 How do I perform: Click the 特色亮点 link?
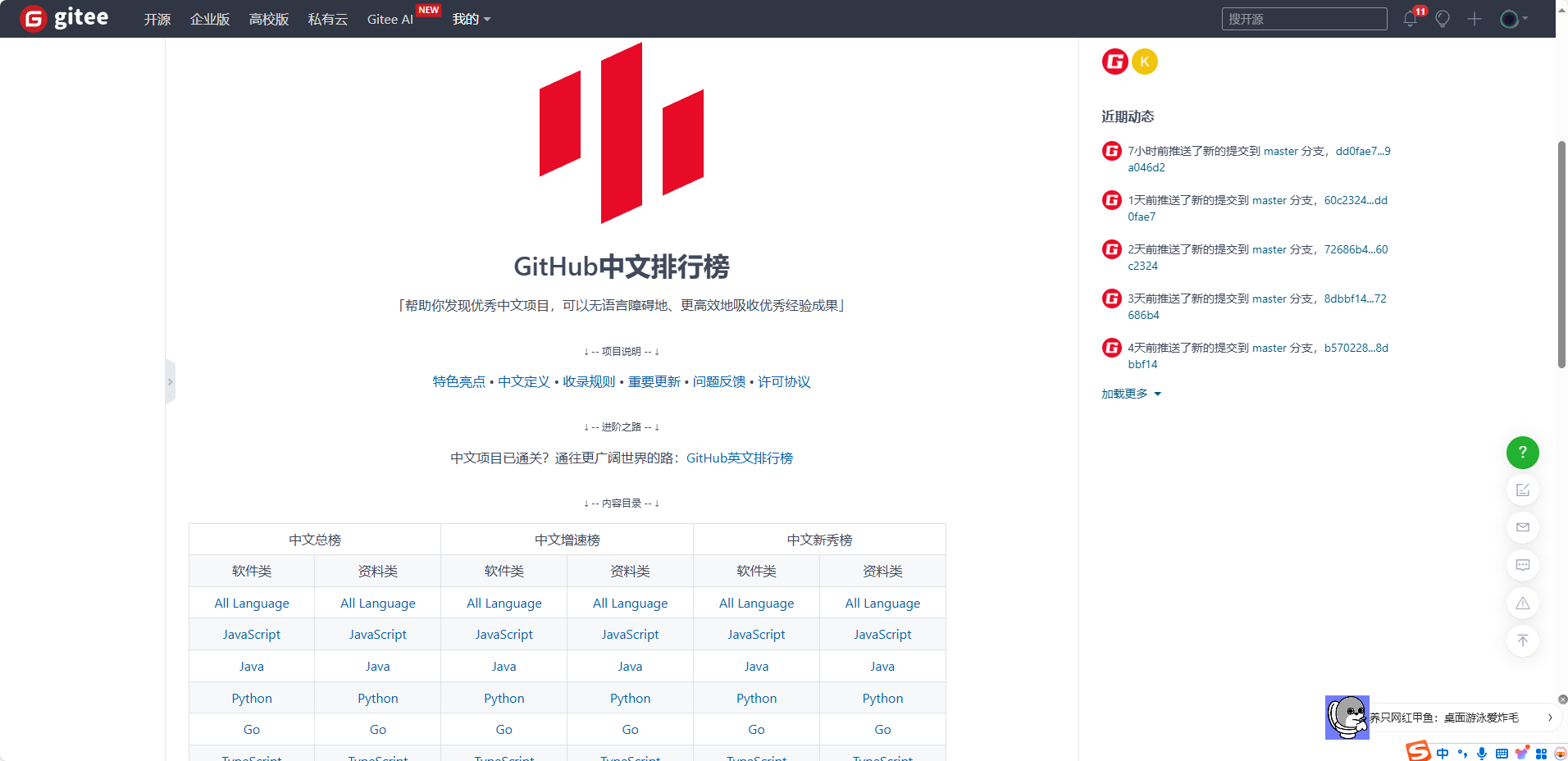point(458,381)
